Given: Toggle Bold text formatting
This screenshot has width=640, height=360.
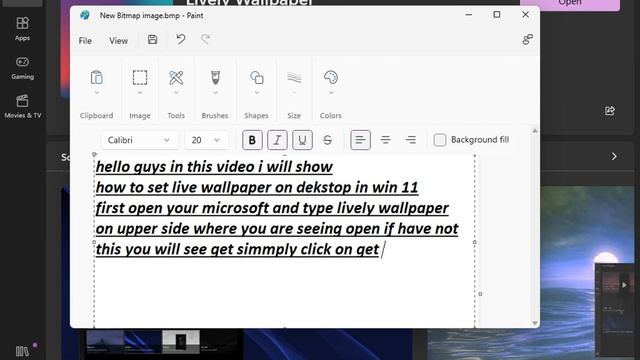Looking at the screenshot, I should click(252, 140).
